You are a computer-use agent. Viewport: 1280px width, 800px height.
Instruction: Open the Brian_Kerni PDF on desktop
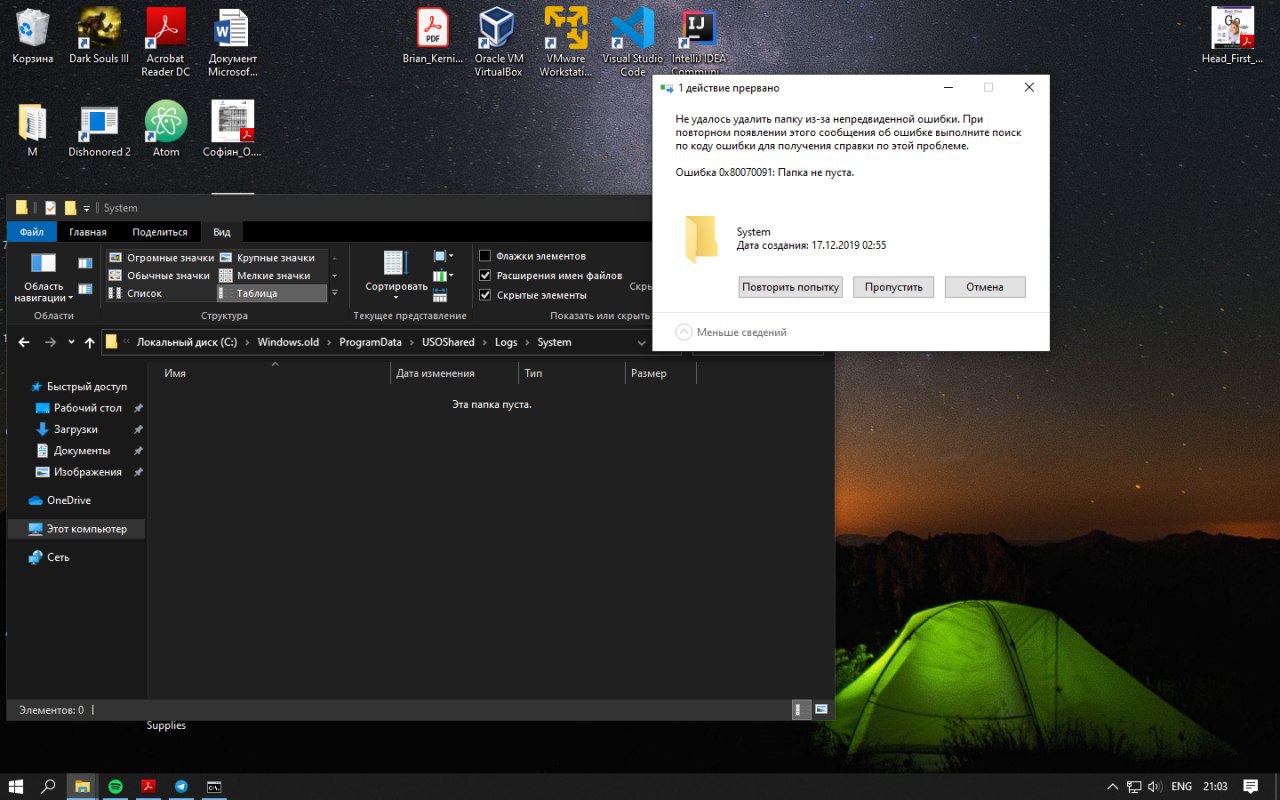[433, 36]
